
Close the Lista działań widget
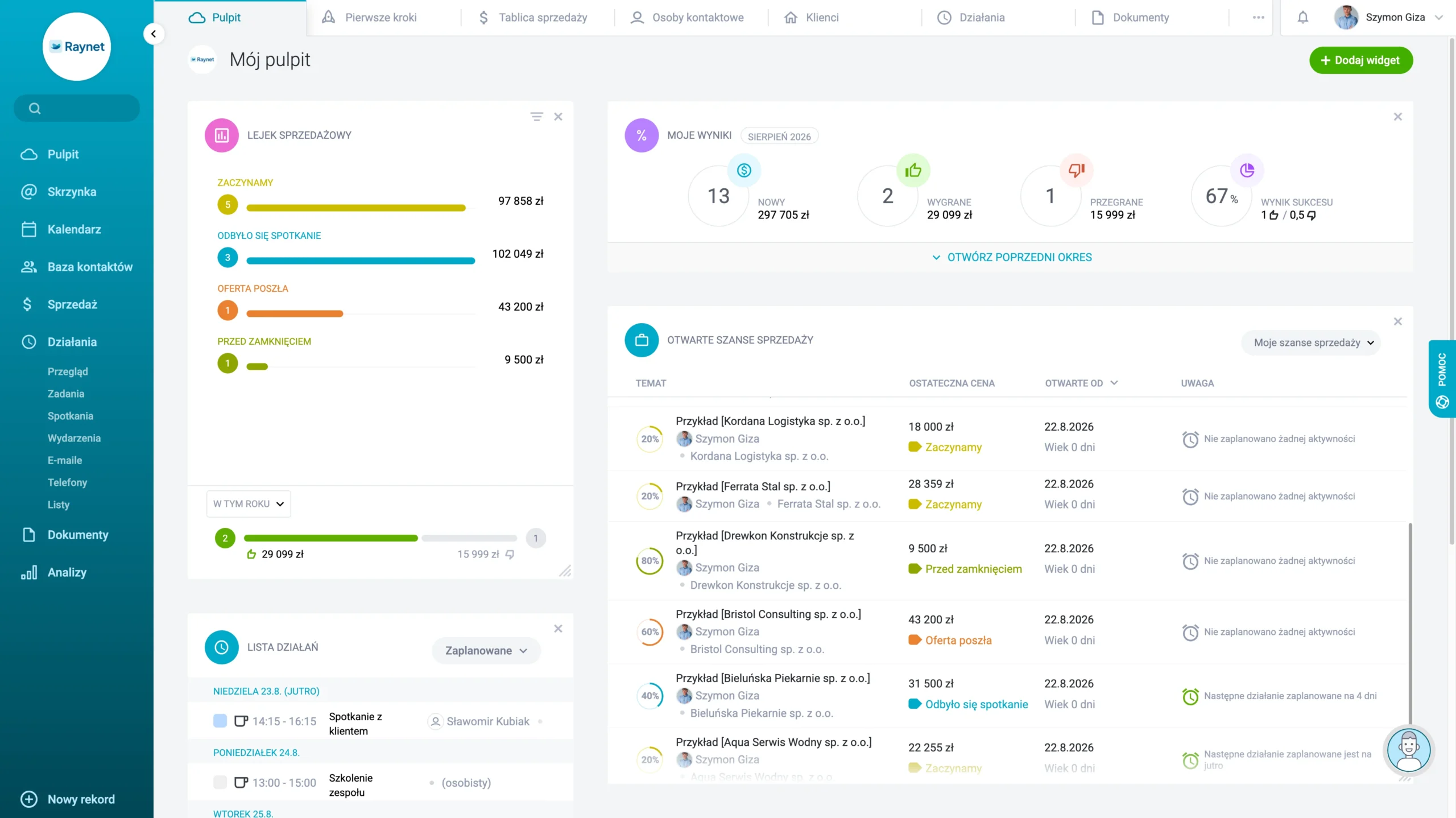coord(558,629)
